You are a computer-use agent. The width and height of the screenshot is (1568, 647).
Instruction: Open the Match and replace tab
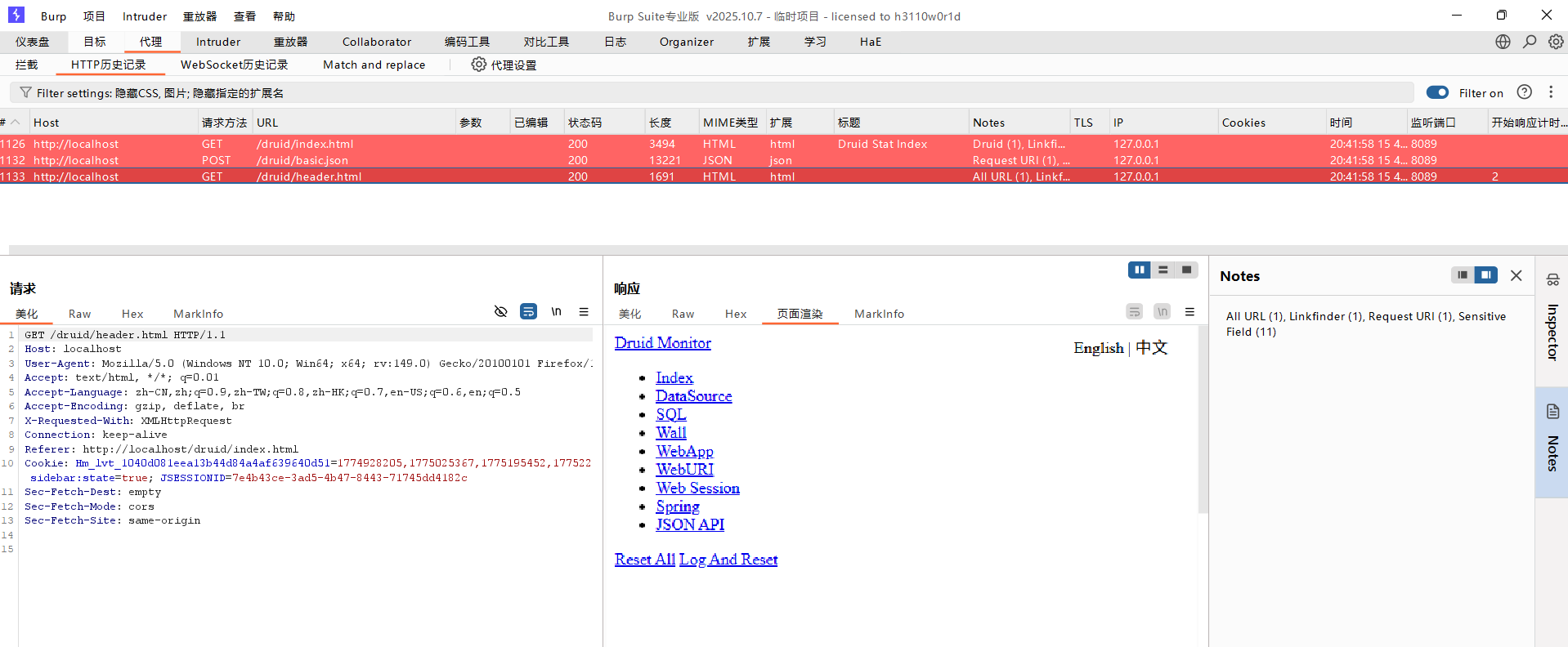click(374, 65)
